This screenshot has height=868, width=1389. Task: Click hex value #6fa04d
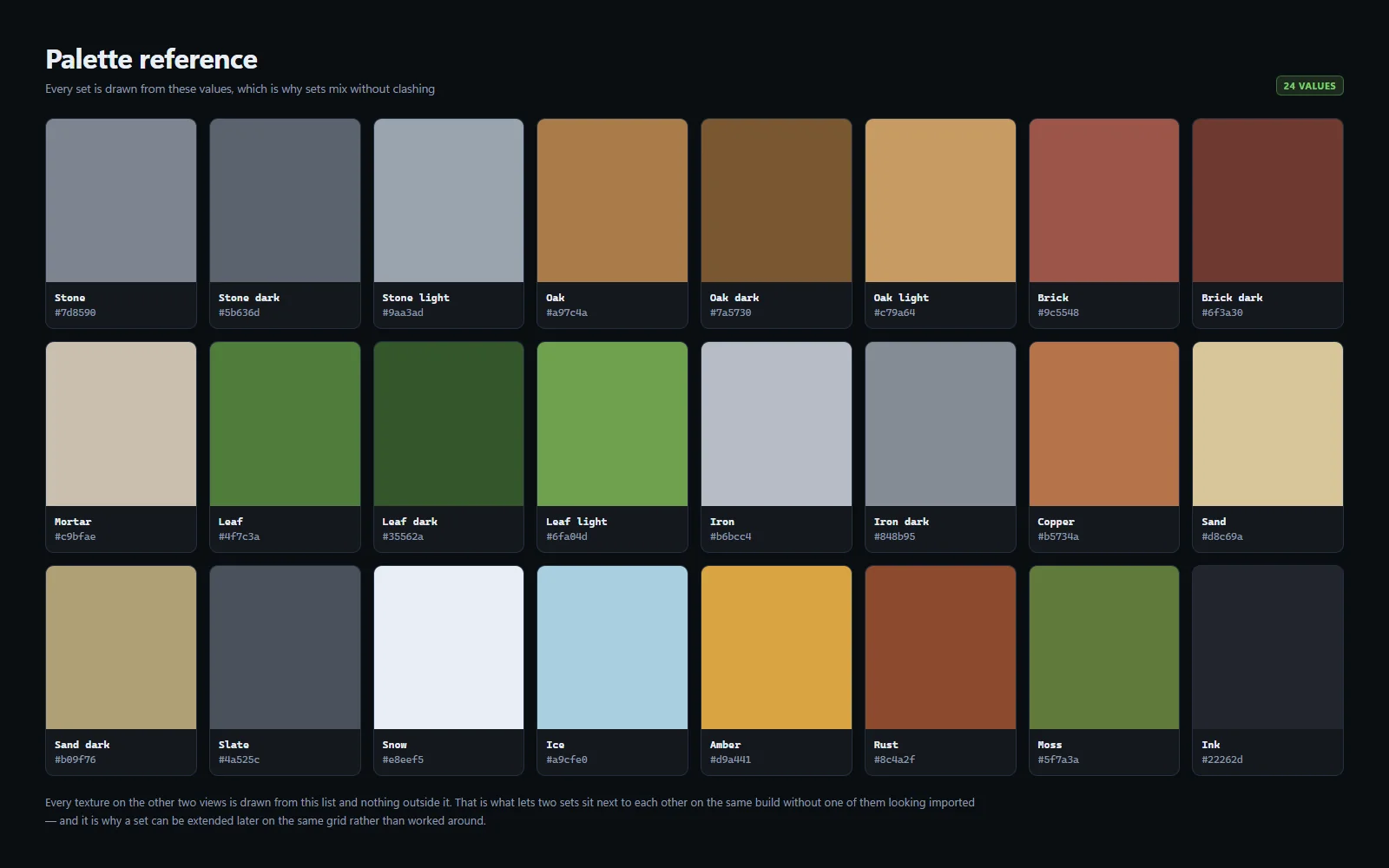[567, 536]
